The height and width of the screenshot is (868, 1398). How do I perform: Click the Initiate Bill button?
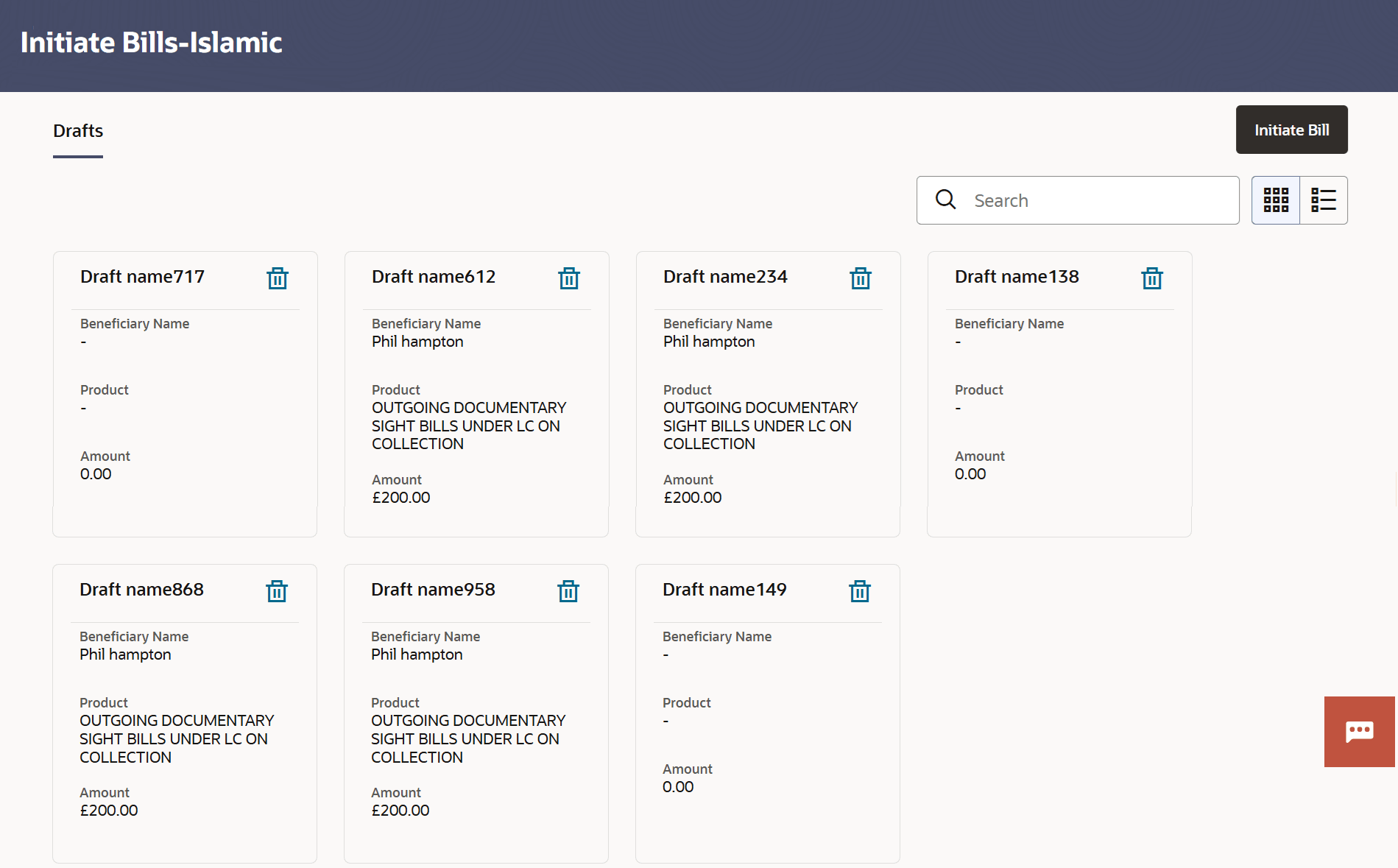pyautogui.click(x=1292, y=130)
